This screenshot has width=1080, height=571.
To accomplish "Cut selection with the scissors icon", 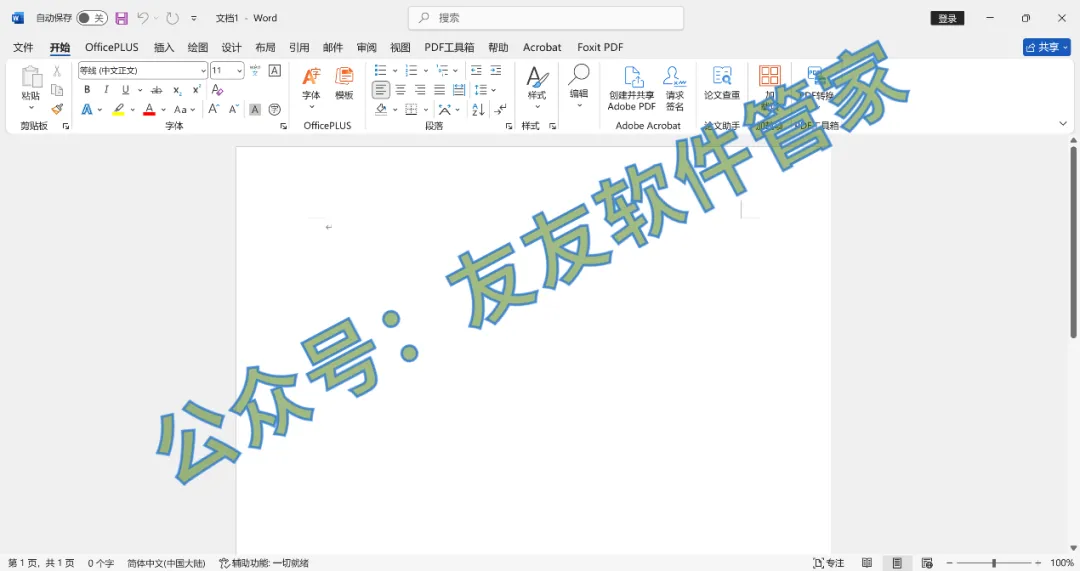I will 57,71.
